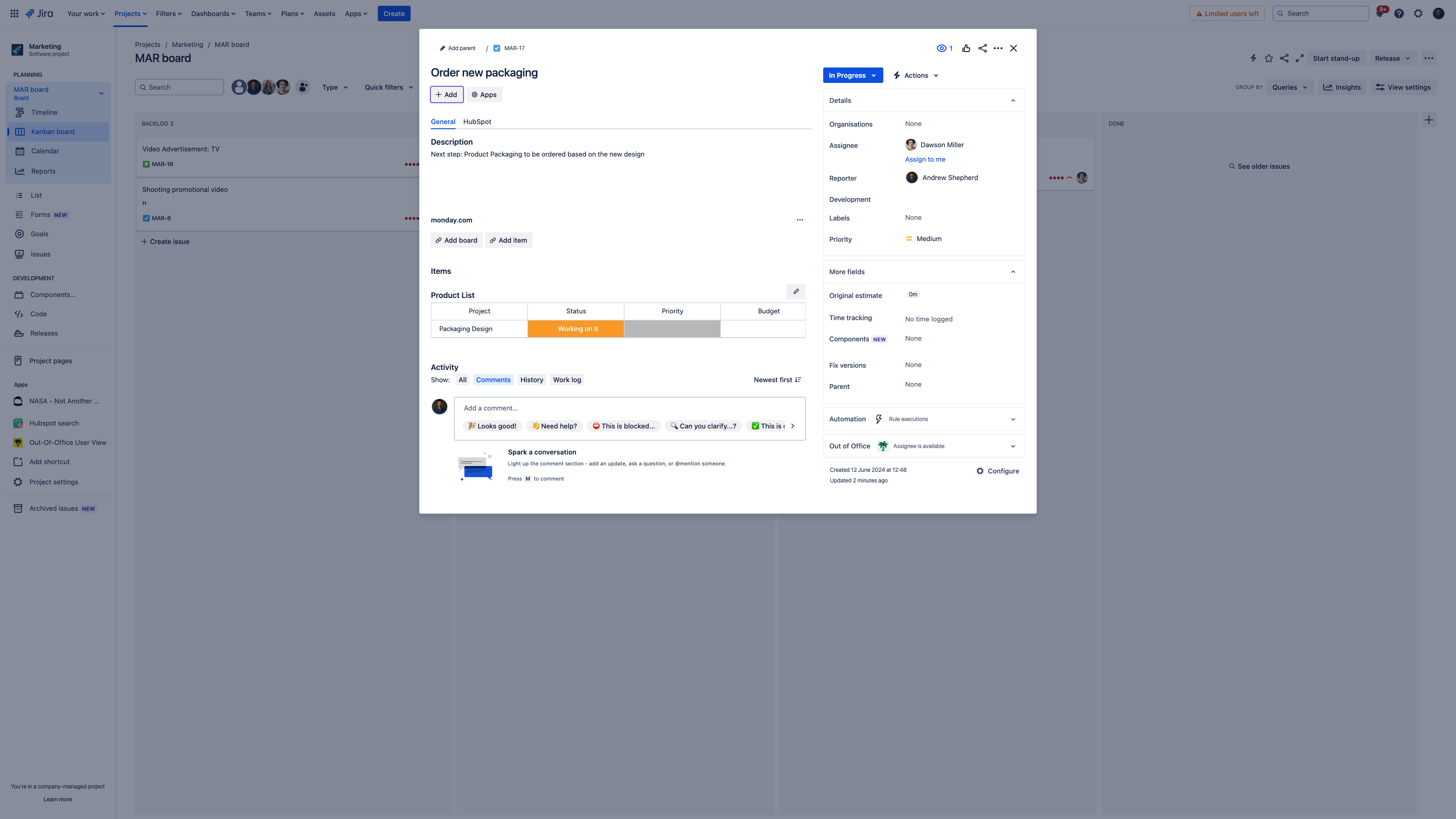Vote for this issue thumbs-up icon

966,48
